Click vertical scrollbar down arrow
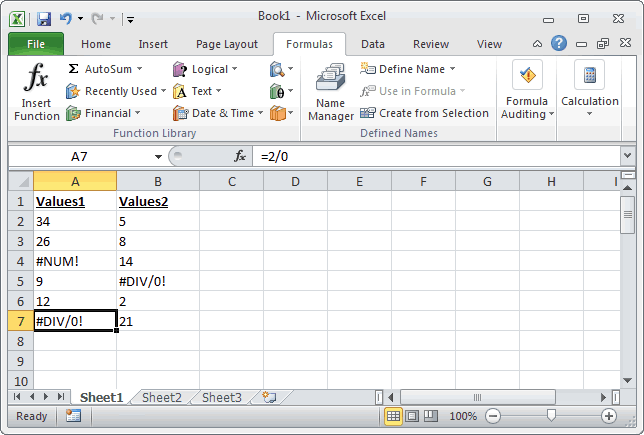 coord(628,380)
